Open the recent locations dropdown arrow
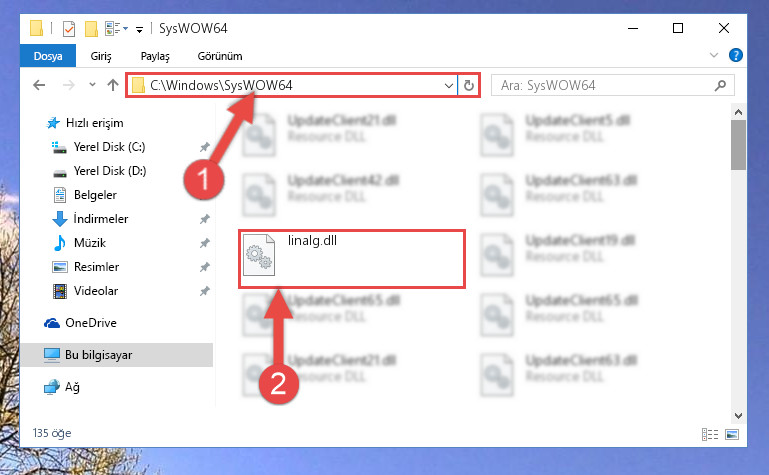The height and width of the screenshot is (475, 769). pos(92,85)
